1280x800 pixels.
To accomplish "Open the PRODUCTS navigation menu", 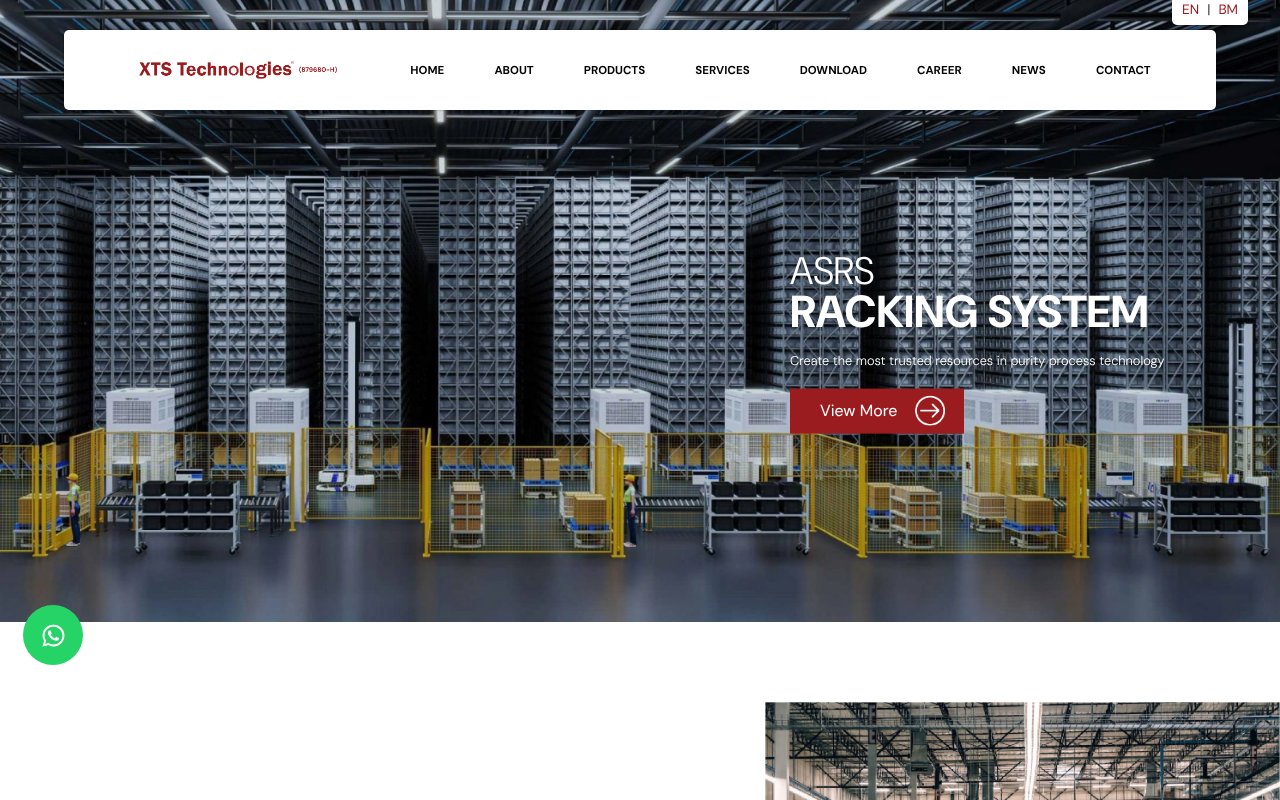I will pyautogui.click(x=614, y=70).
